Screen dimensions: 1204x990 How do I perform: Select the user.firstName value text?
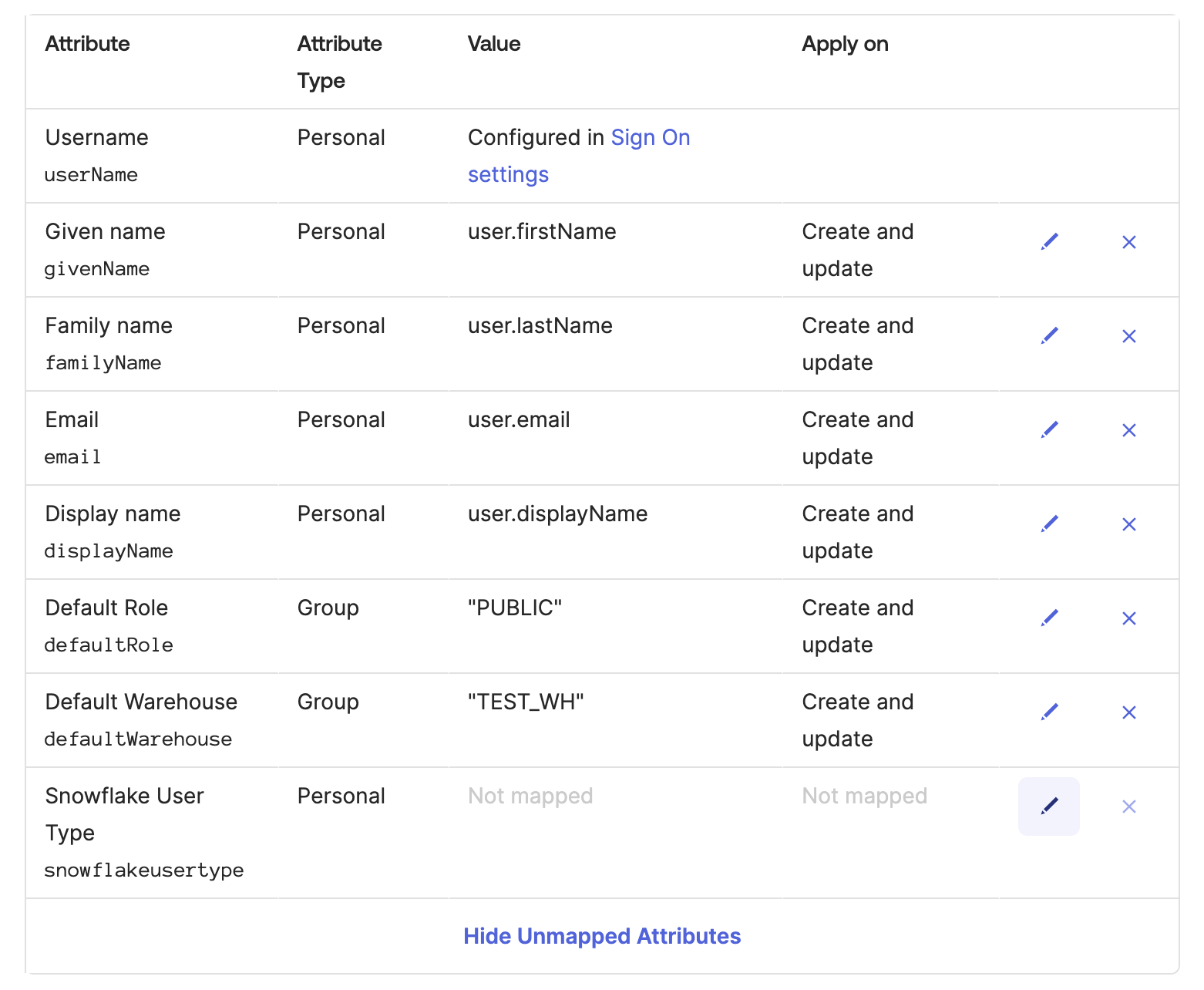pyautogui.click(x=542, y=232)
